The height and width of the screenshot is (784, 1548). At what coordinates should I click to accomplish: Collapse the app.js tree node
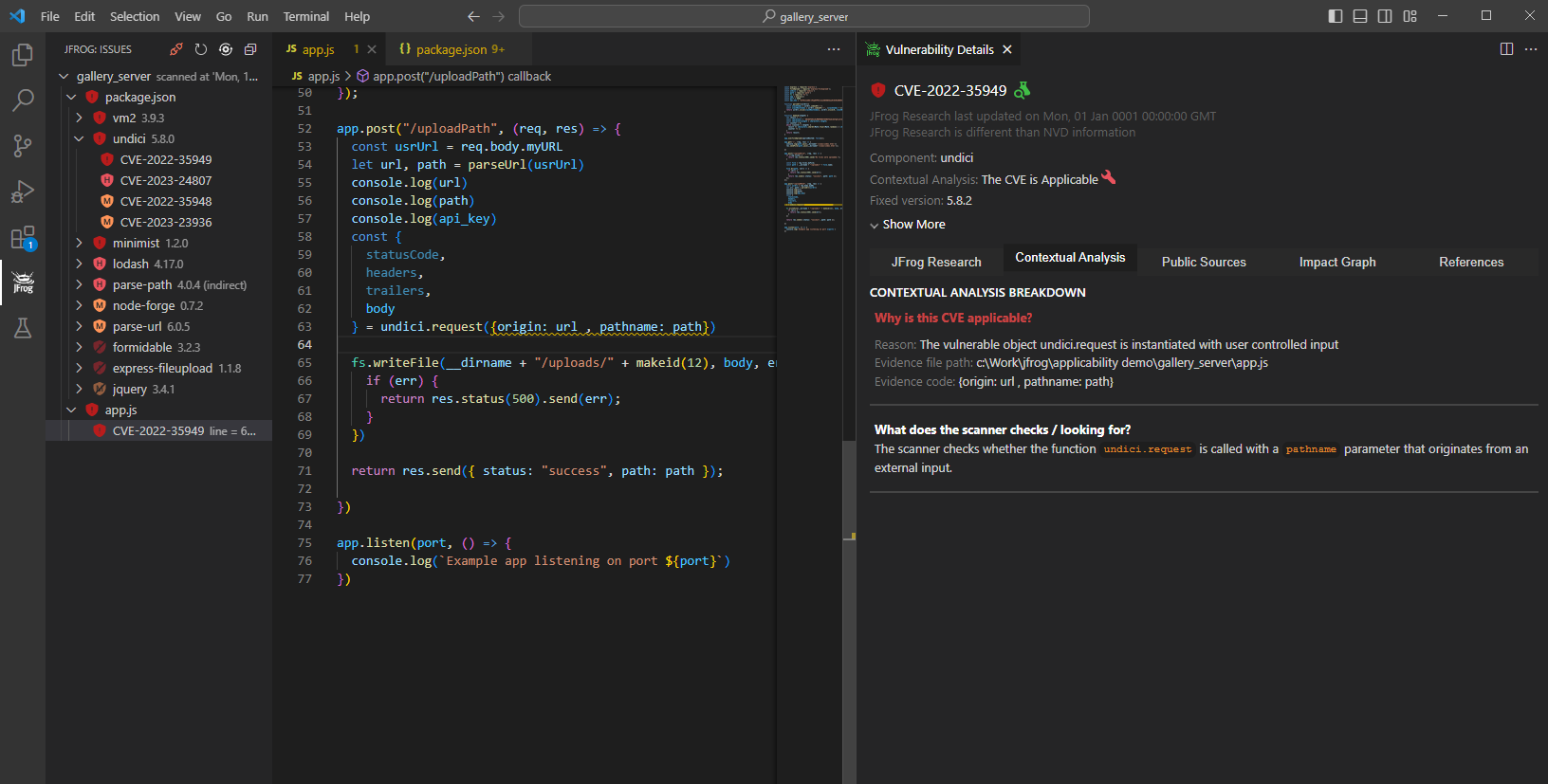click(71, 410)
